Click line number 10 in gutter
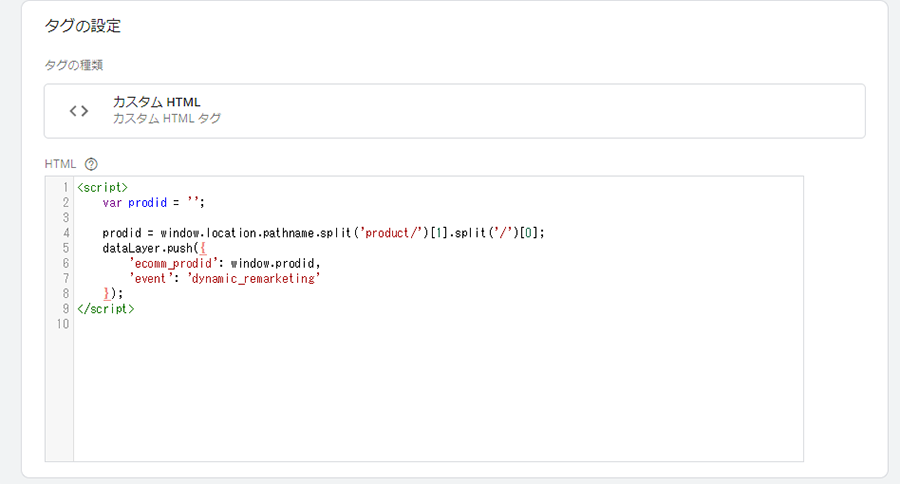This screenshot has width=900, height=484. pos(62,324)
